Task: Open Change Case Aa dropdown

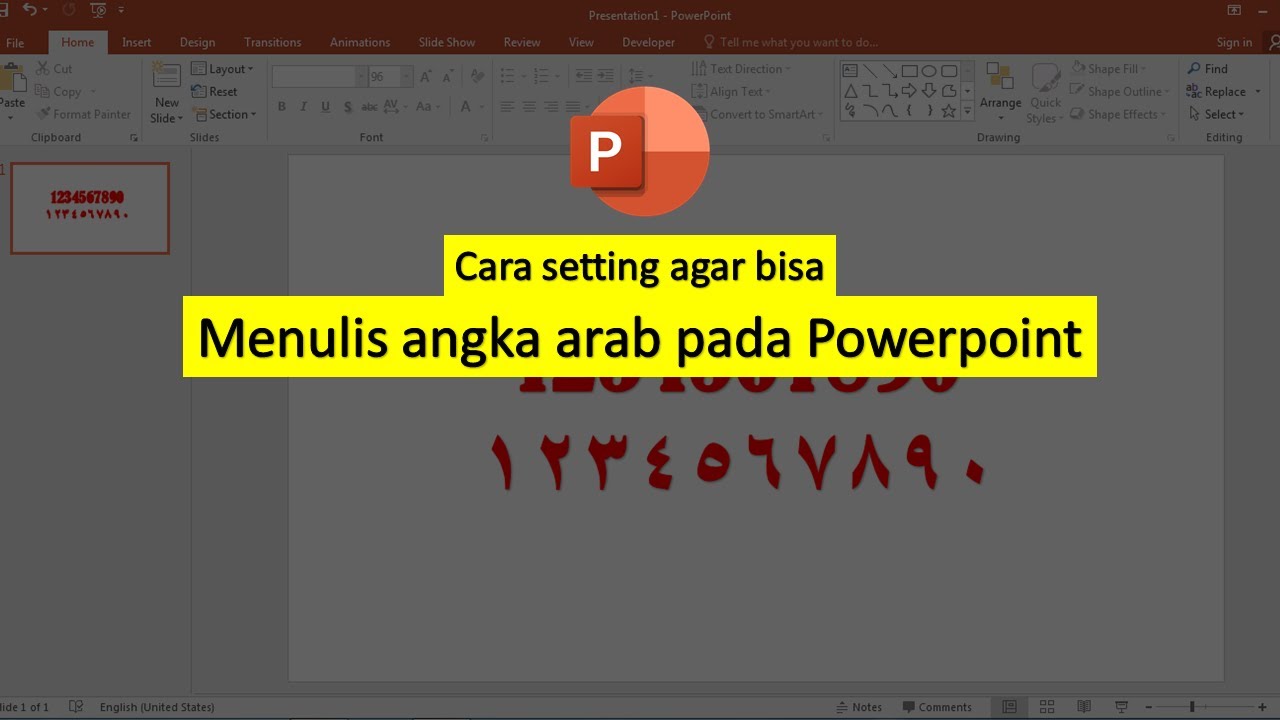Action: pyautogui.click(x=427, y=107)
